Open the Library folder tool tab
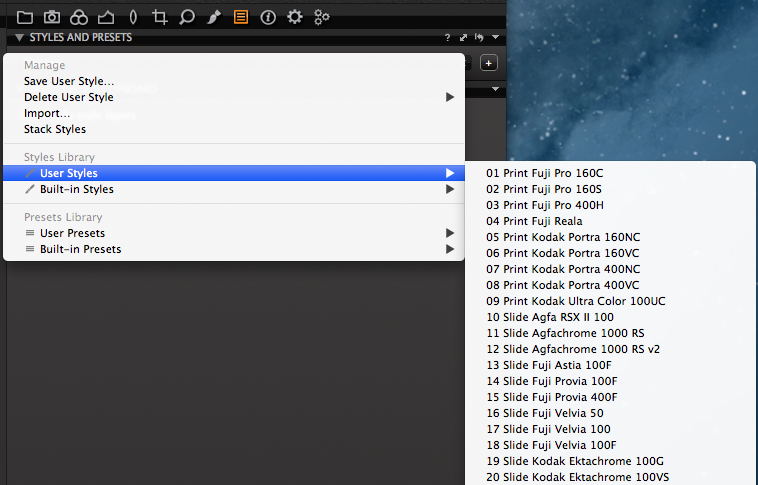The width and height of the screenshot is (758, 485). pos(25,18)
